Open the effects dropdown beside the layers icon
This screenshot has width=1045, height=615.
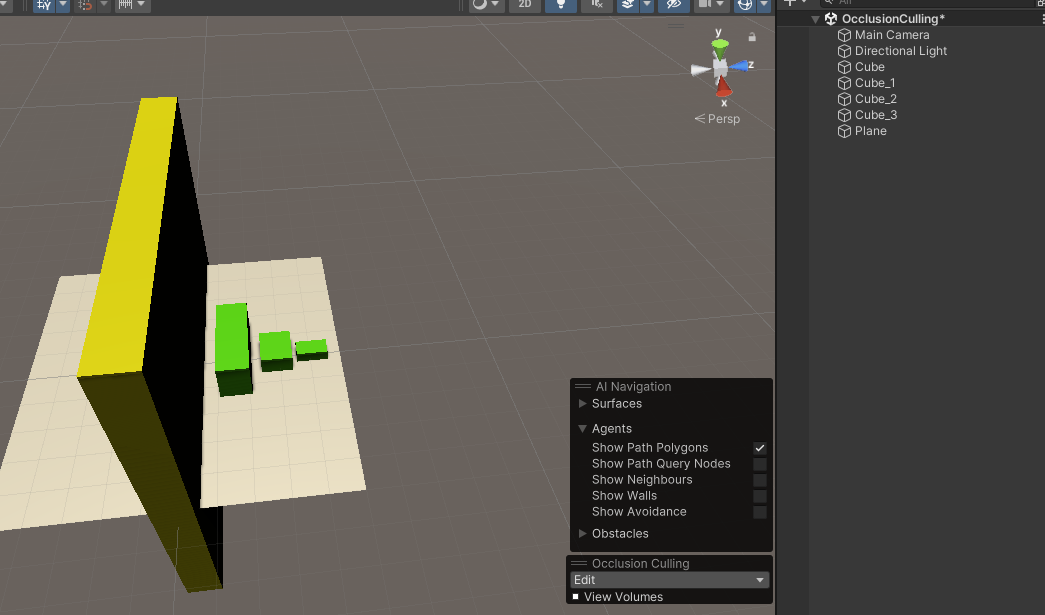click(646, 5)
